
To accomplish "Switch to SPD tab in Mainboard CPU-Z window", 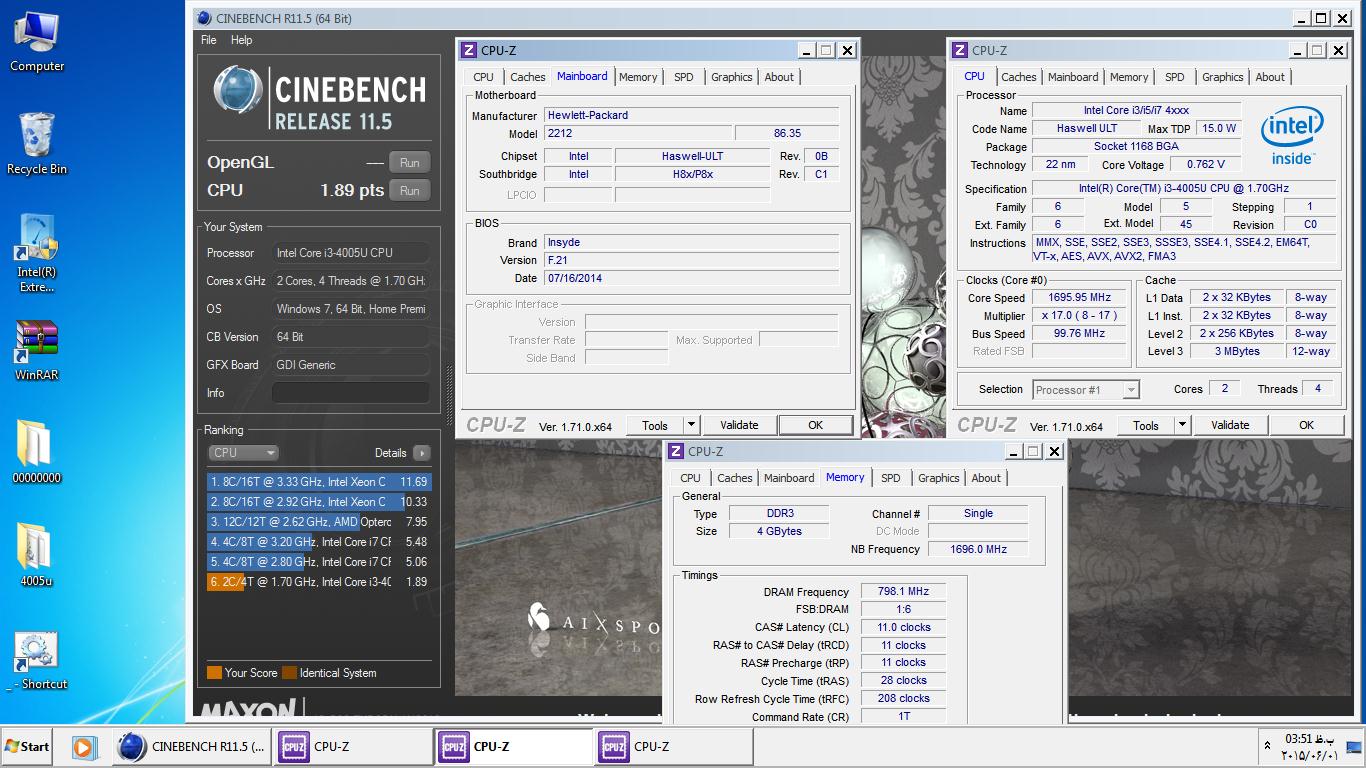I will tap(684, 77).
